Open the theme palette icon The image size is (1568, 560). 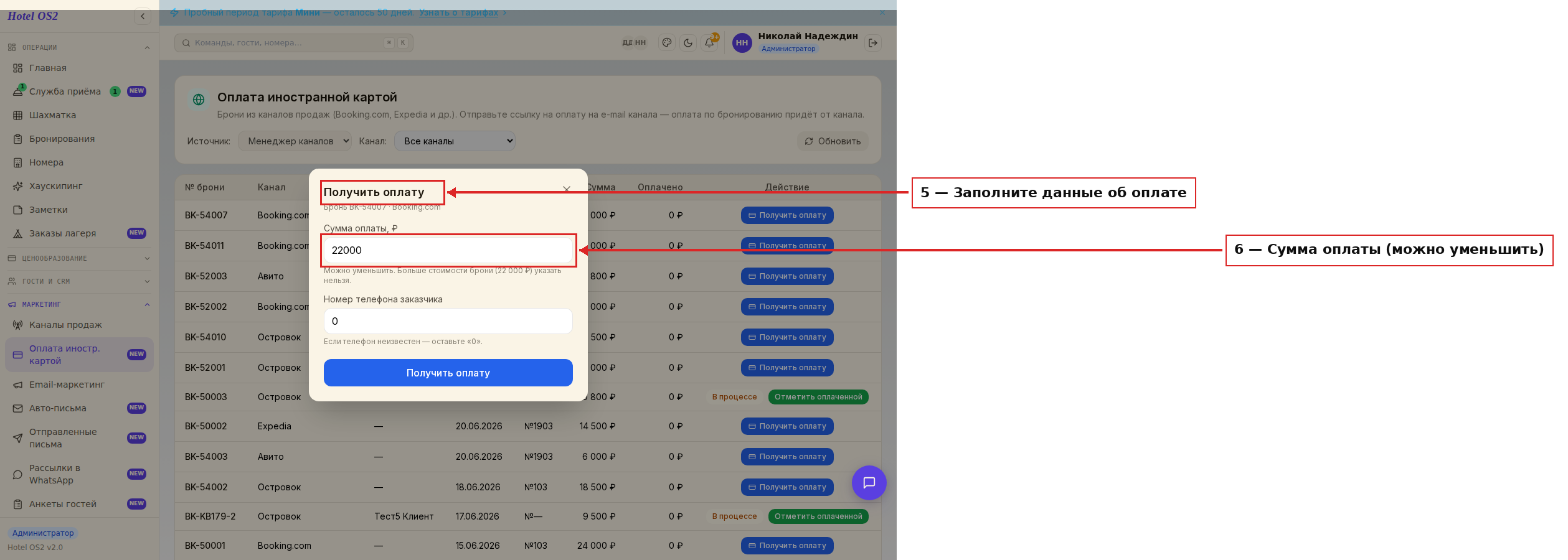(x=667, y=43)
